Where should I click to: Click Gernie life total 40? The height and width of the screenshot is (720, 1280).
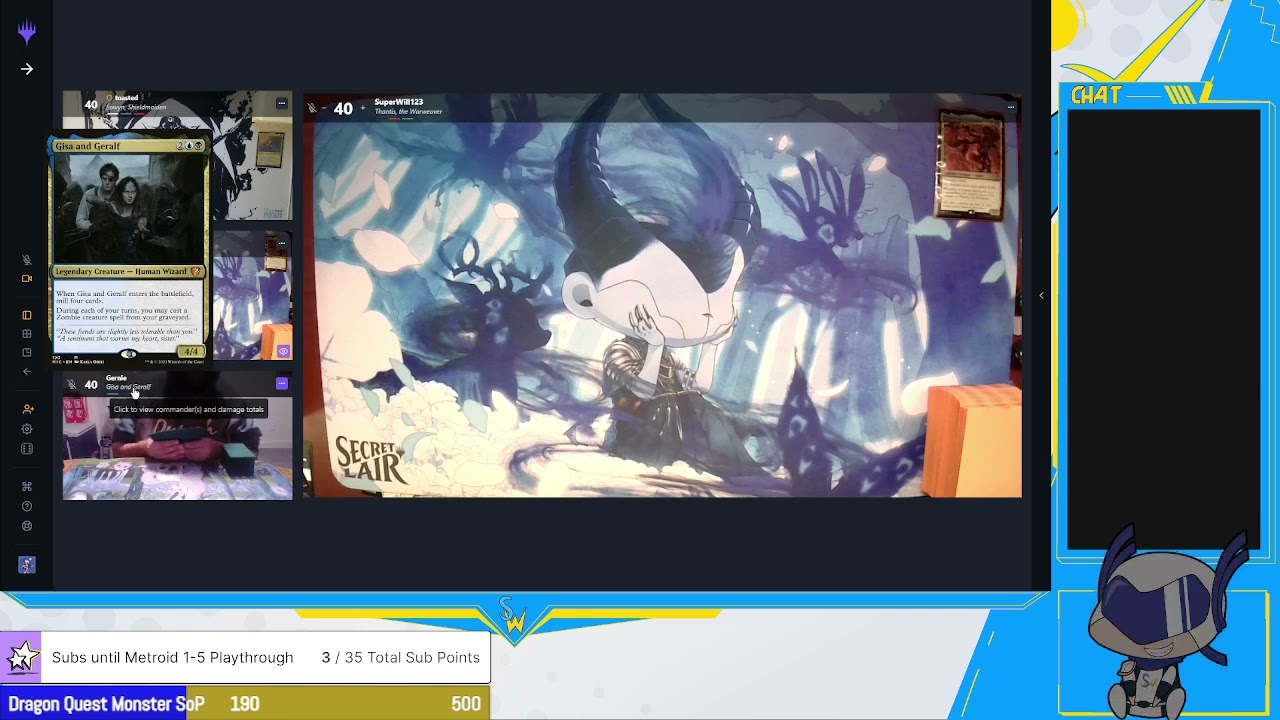point(91,385)
